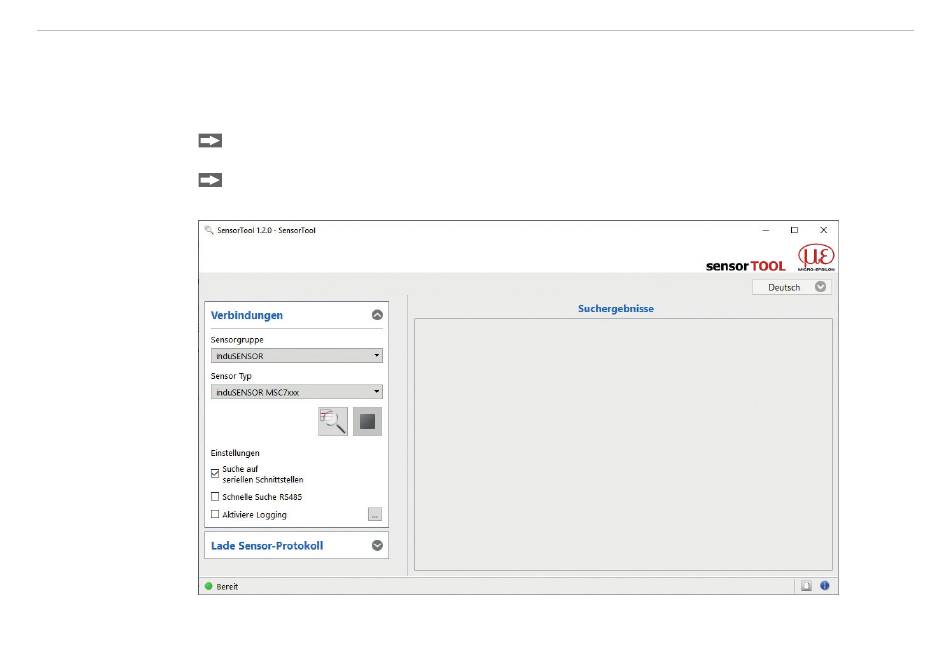950x665 pixels.
Task: Click the 'Bereit' status text
Action: 227,586
